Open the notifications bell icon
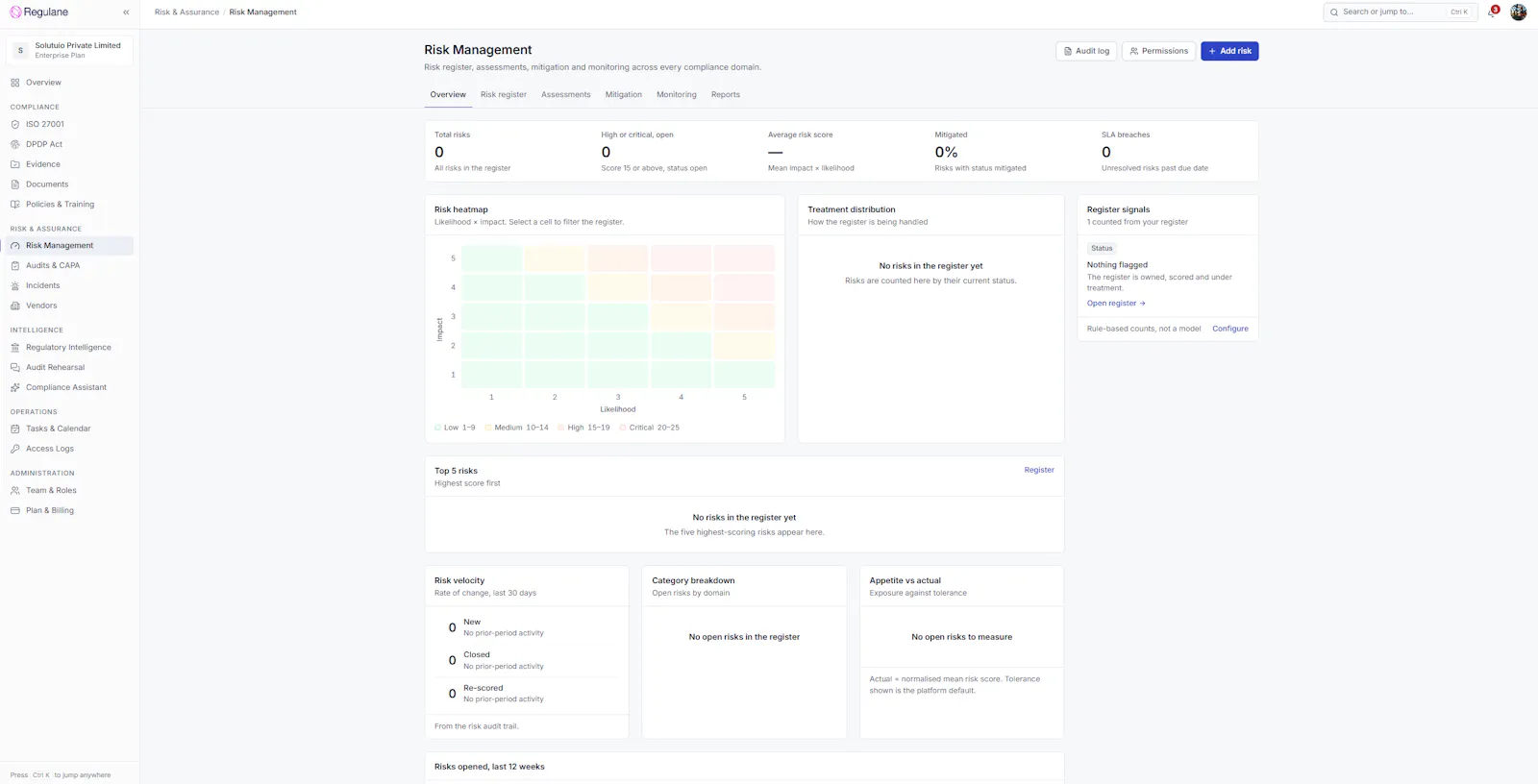1538x784 pixels. point(1492,12)
